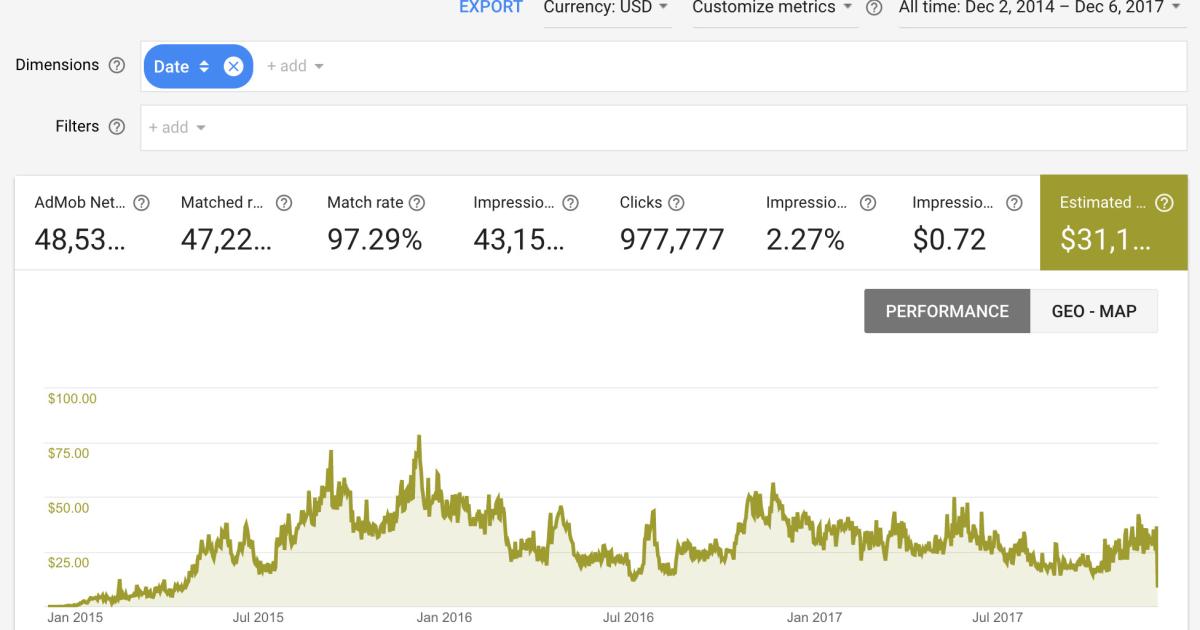The image size is (1200, 630).
Task: Open the All time date range picker
Action: (1041, 8)
